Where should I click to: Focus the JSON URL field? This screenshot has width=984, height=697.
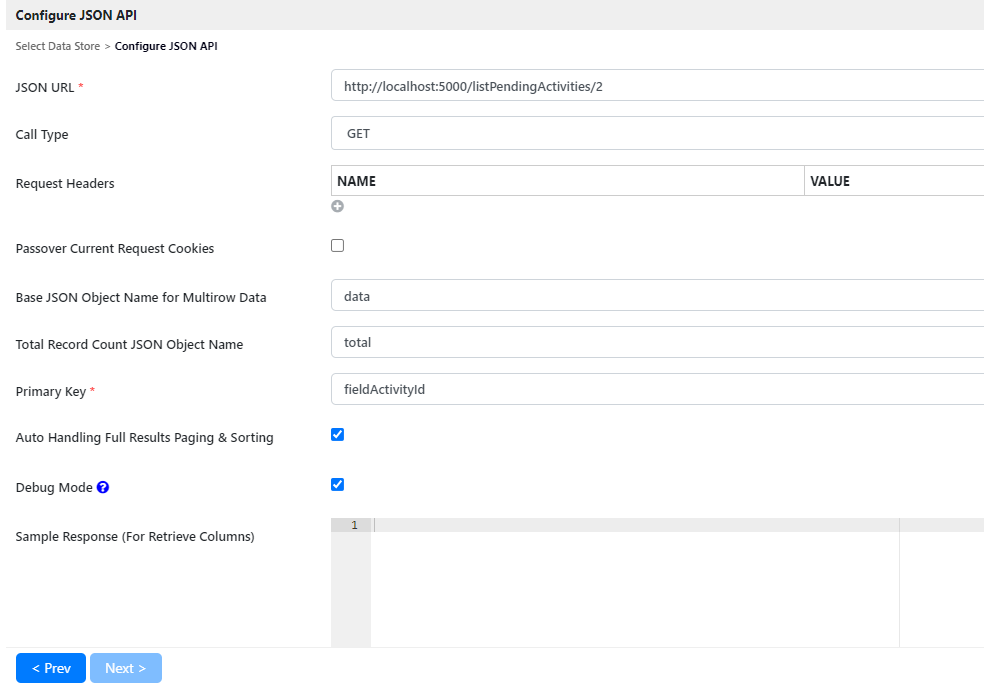click(x=657, y=85)
